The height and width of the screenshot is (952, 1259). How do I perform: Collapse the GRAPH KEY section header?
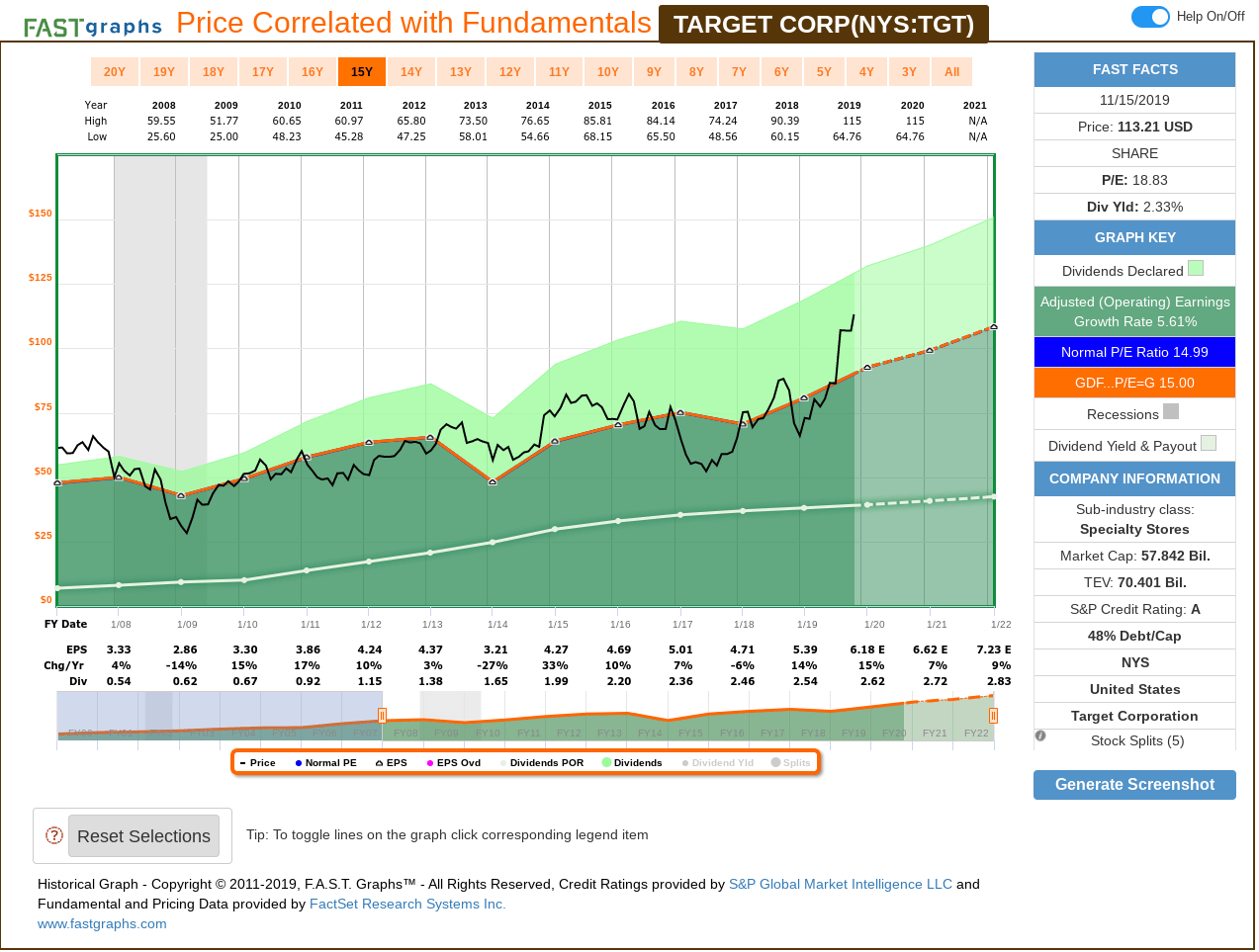(x=1133, y=237)
